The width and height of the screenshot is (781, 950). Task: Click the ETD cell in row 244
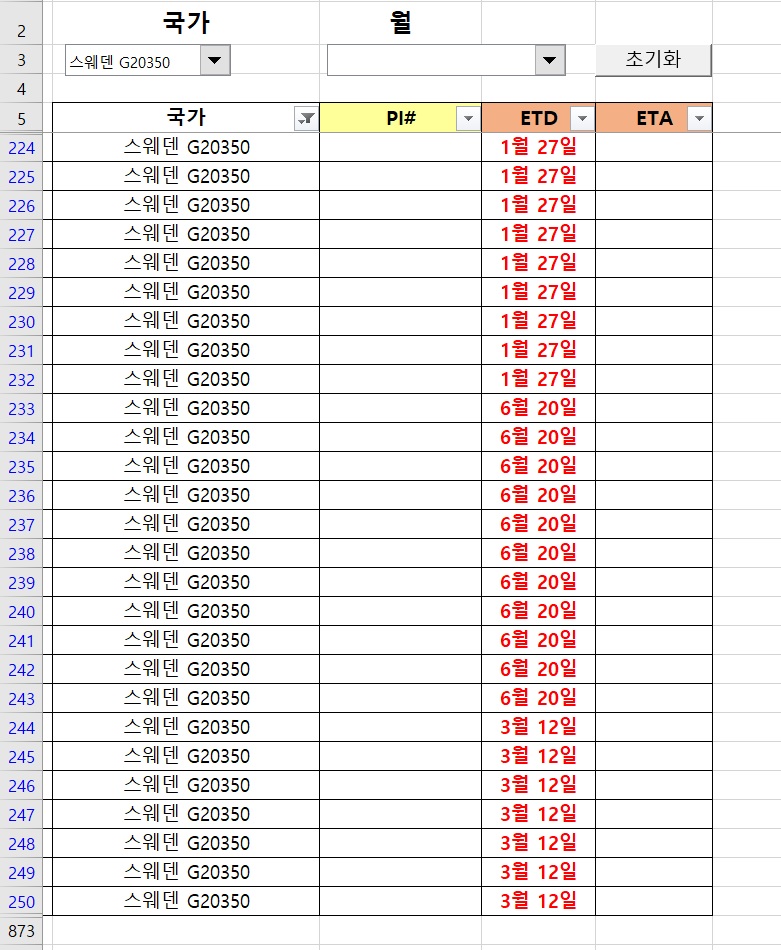[539, 727]
